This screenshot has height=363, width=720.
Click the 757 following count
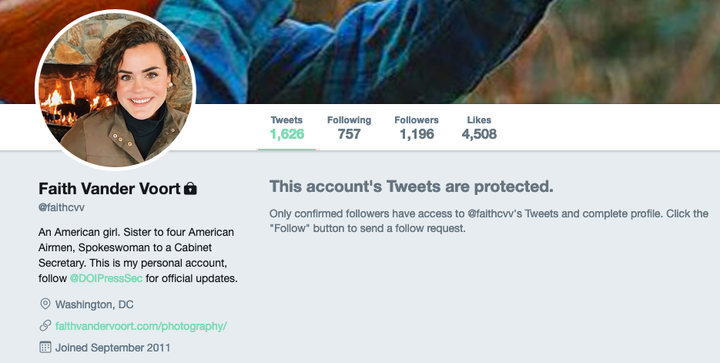click(349, 134)
